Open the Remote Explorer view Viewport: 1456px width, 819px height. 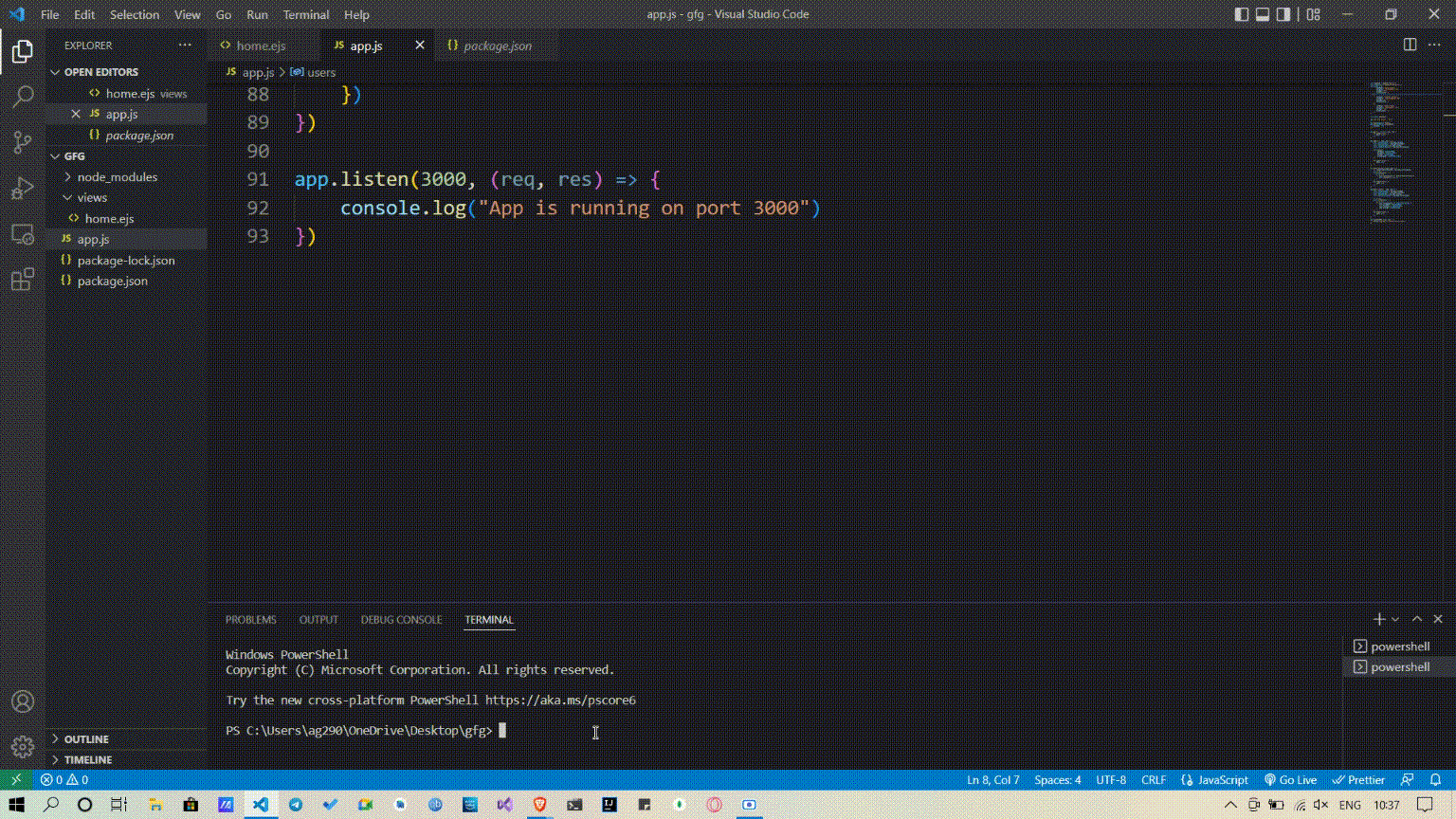point(23,233)
